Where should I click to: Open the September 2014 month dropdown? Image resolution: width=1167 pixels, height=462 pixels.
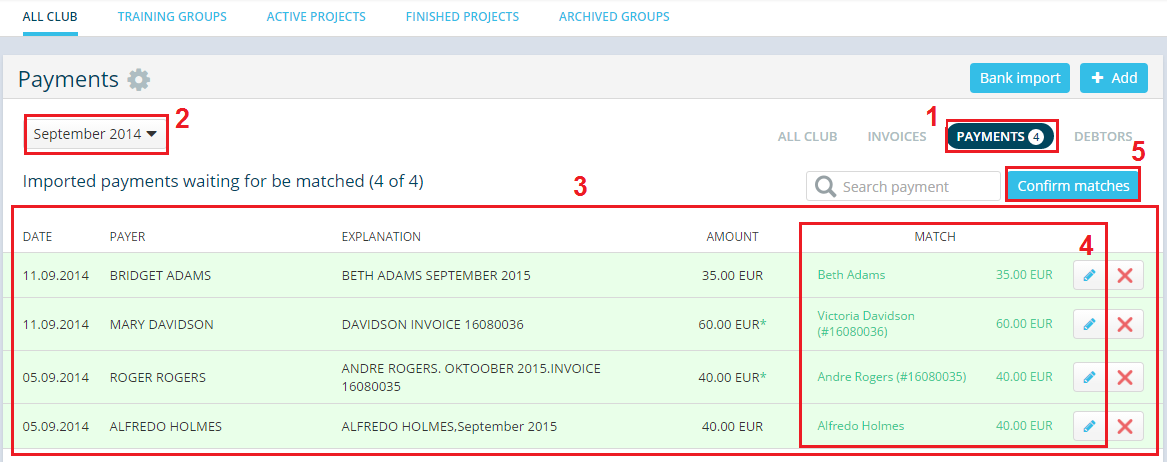pos(96,134)
